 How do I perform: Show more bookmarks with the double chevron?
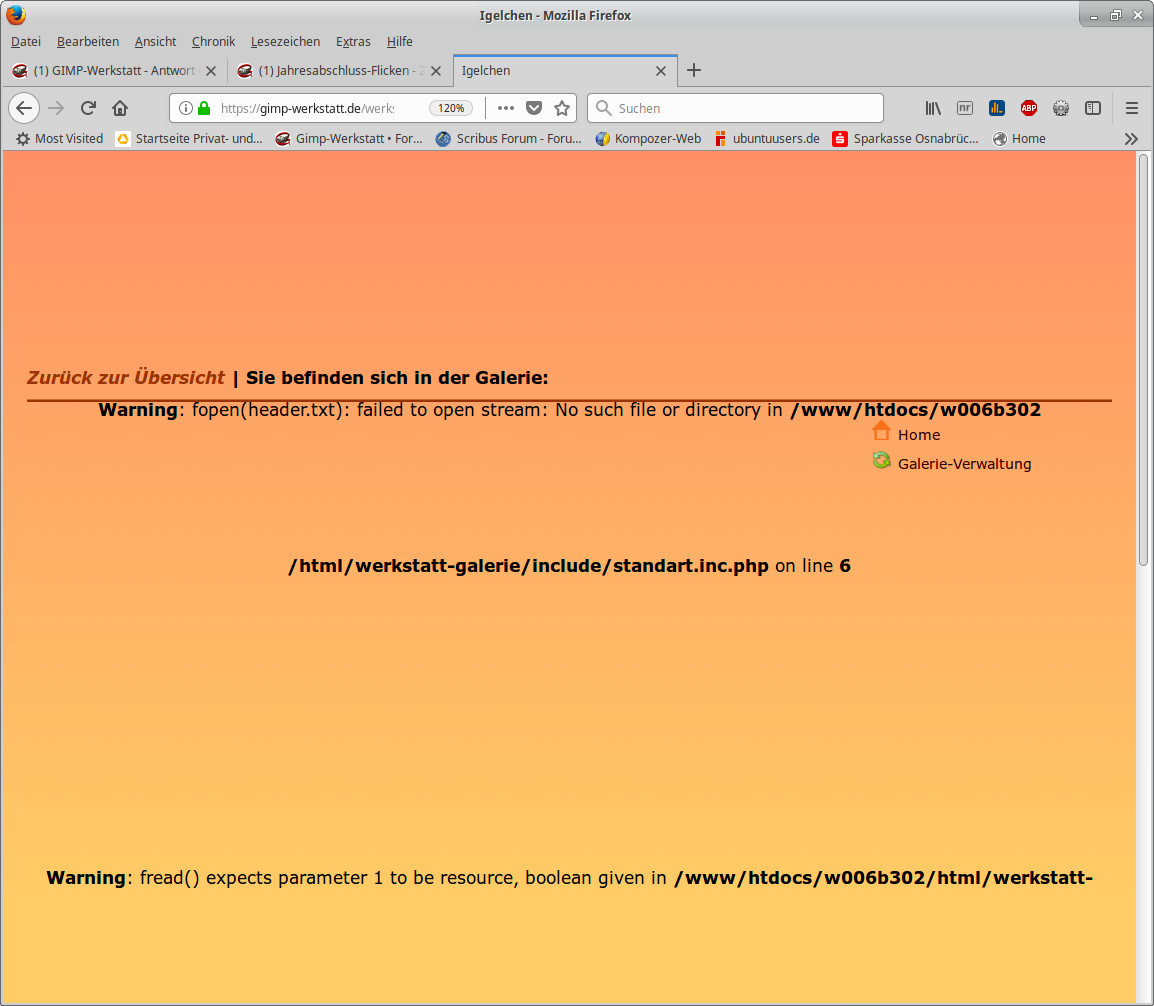pyautogui.click(x=1131, y=138)
